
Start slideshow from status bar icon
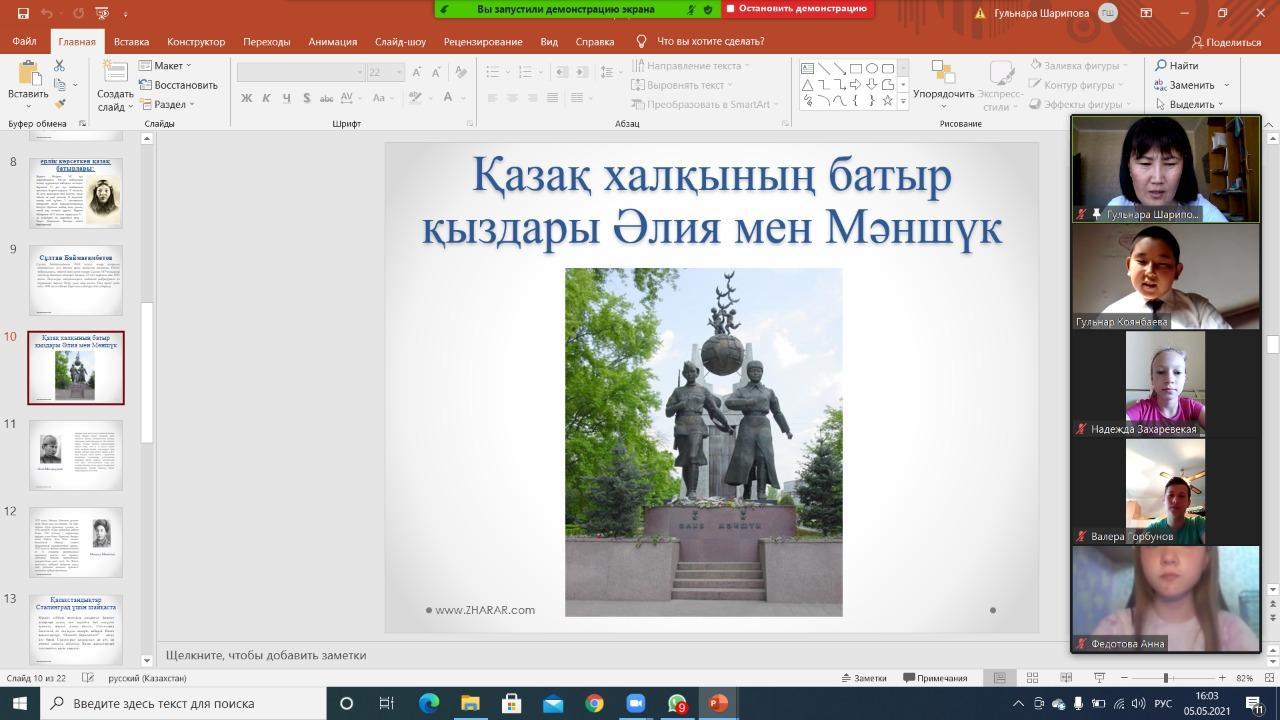point(1099,678)
